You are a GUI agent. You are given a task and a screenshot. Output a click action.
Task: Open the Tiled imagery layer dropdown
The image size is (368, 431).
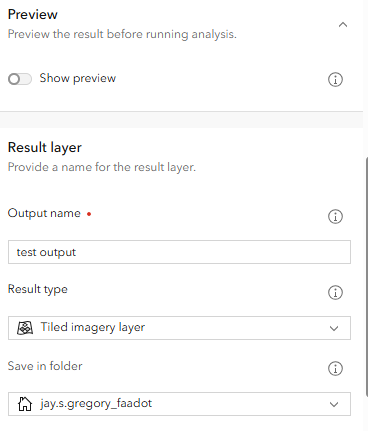pos(179,328)
